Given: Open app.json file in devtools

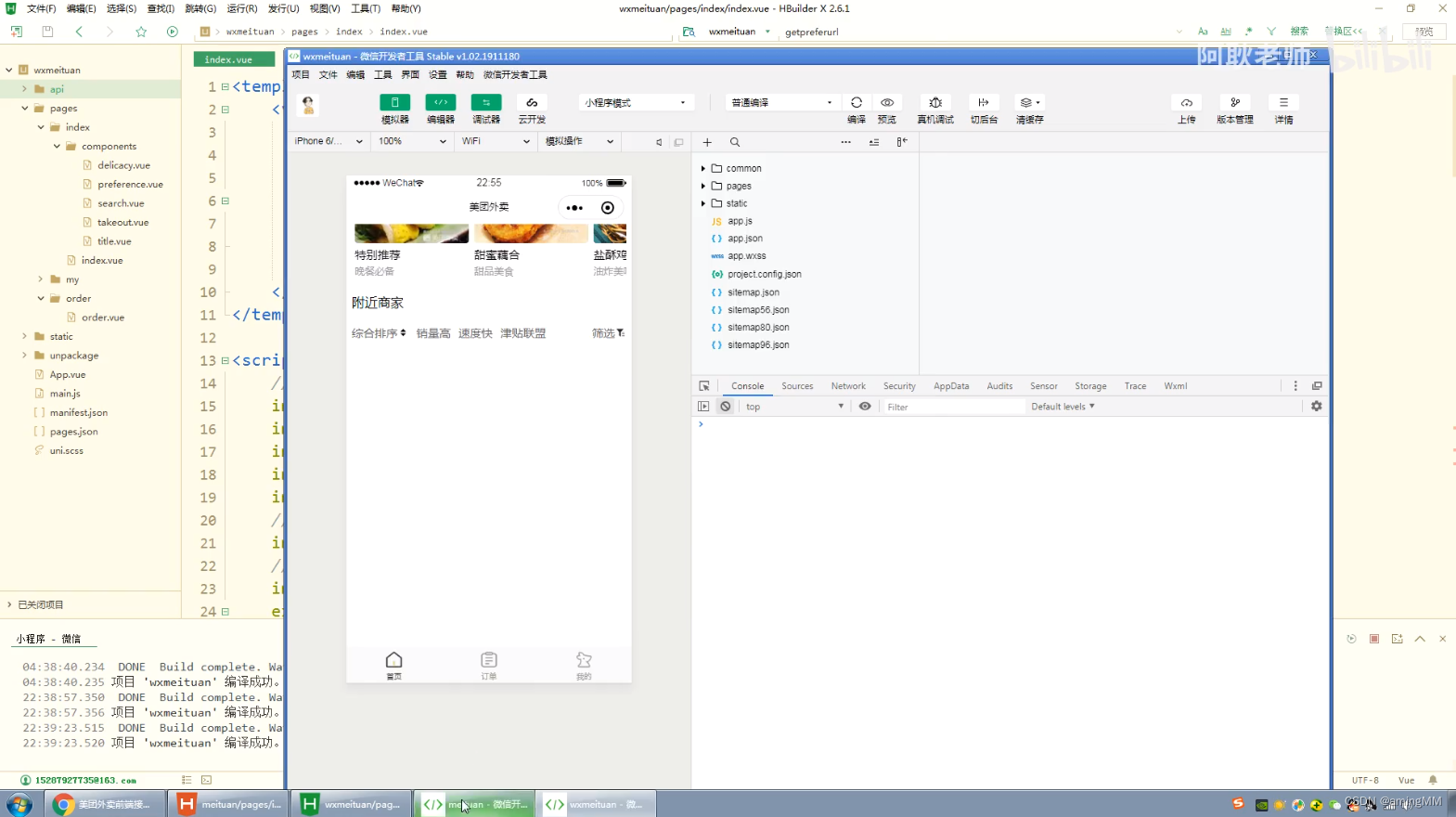Looking at the screenshot, I should click(x=745, y=239).
